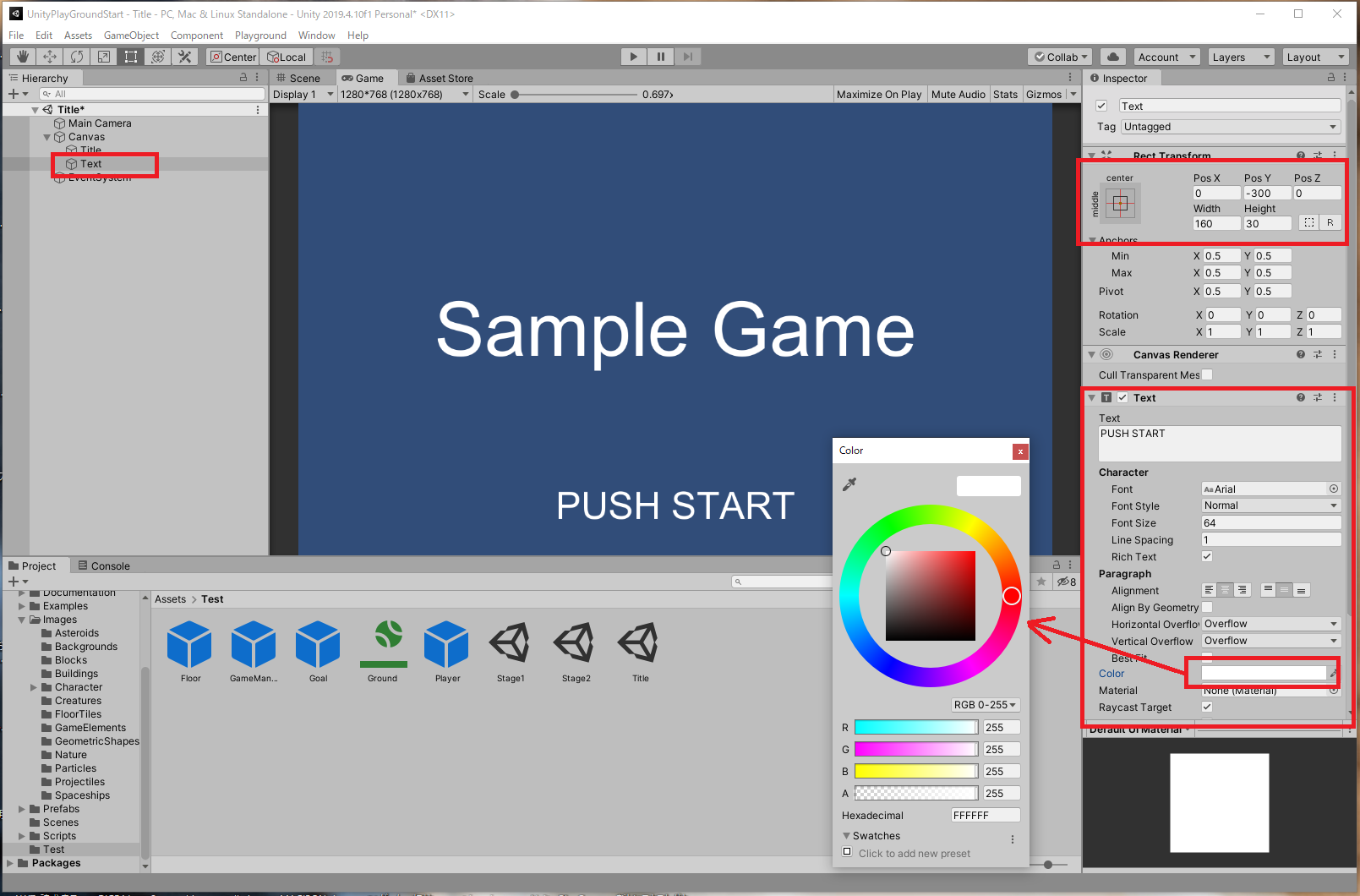Open the Tag dropdown
Image resolution: width=1360 pixels, height=896 pixels.
click(x=1231, y=127)
